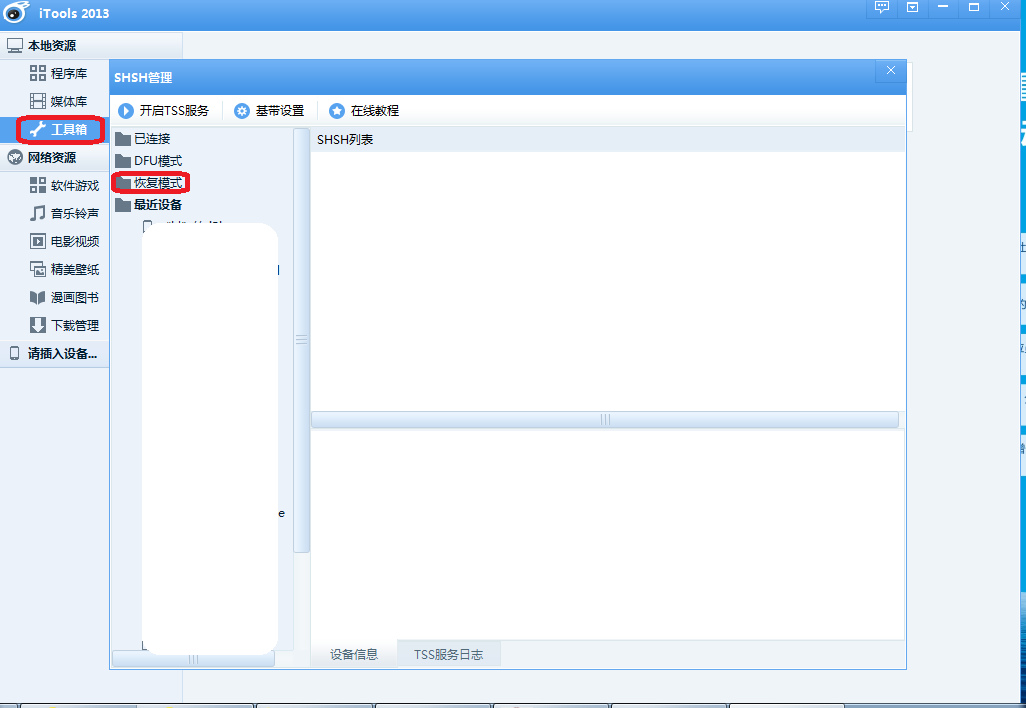Open the iTools title bar dropdown menu
This screenshot has height=708, width=1026.
coord(912,7)
